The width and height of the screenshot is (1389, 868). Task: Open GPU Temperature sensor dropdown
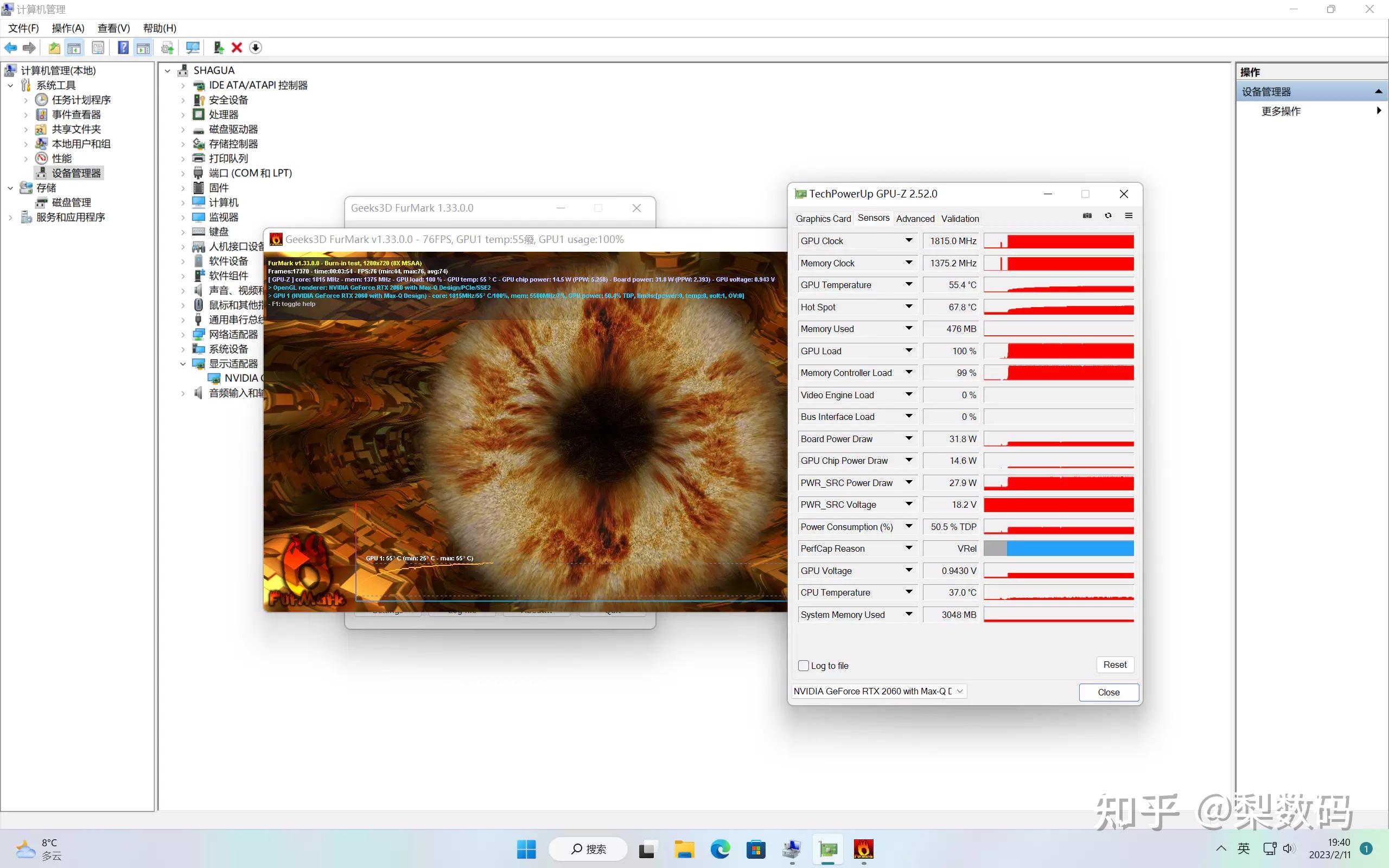[x=909, y=285]
